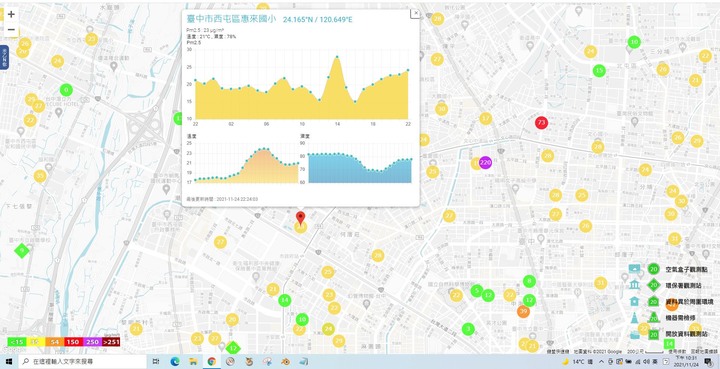Open Chrome from the taskbar

pyautogui.click(x=212, y=362)
